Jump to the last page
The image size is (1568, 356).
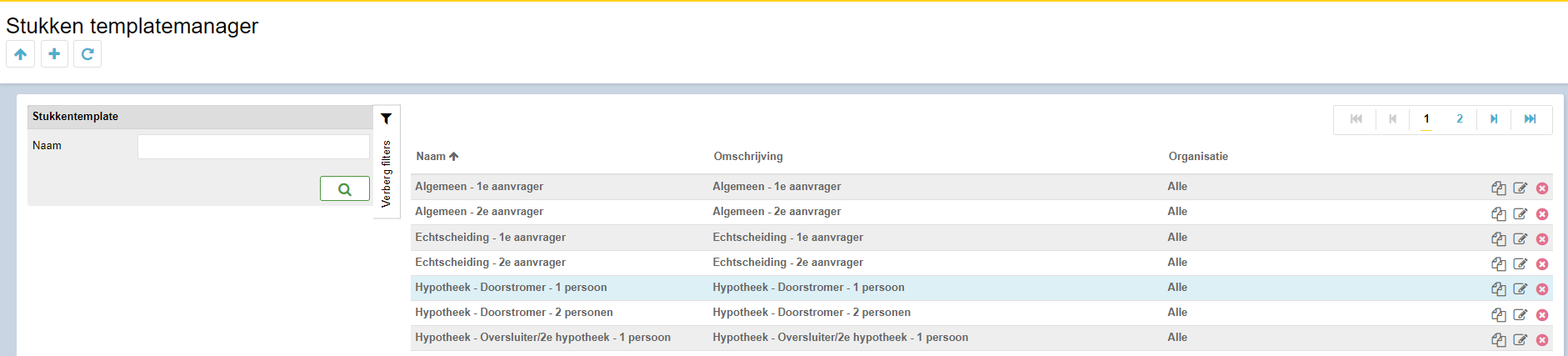click(x=1531, y=119)
